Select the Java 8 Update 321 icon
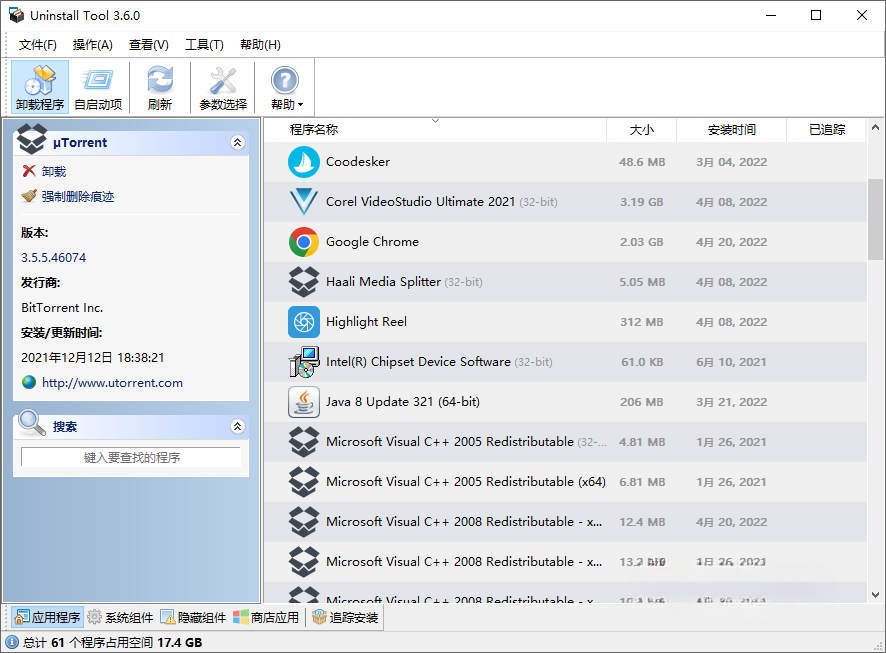The height and width of the screenshot is (653, 886). point(303,402)
